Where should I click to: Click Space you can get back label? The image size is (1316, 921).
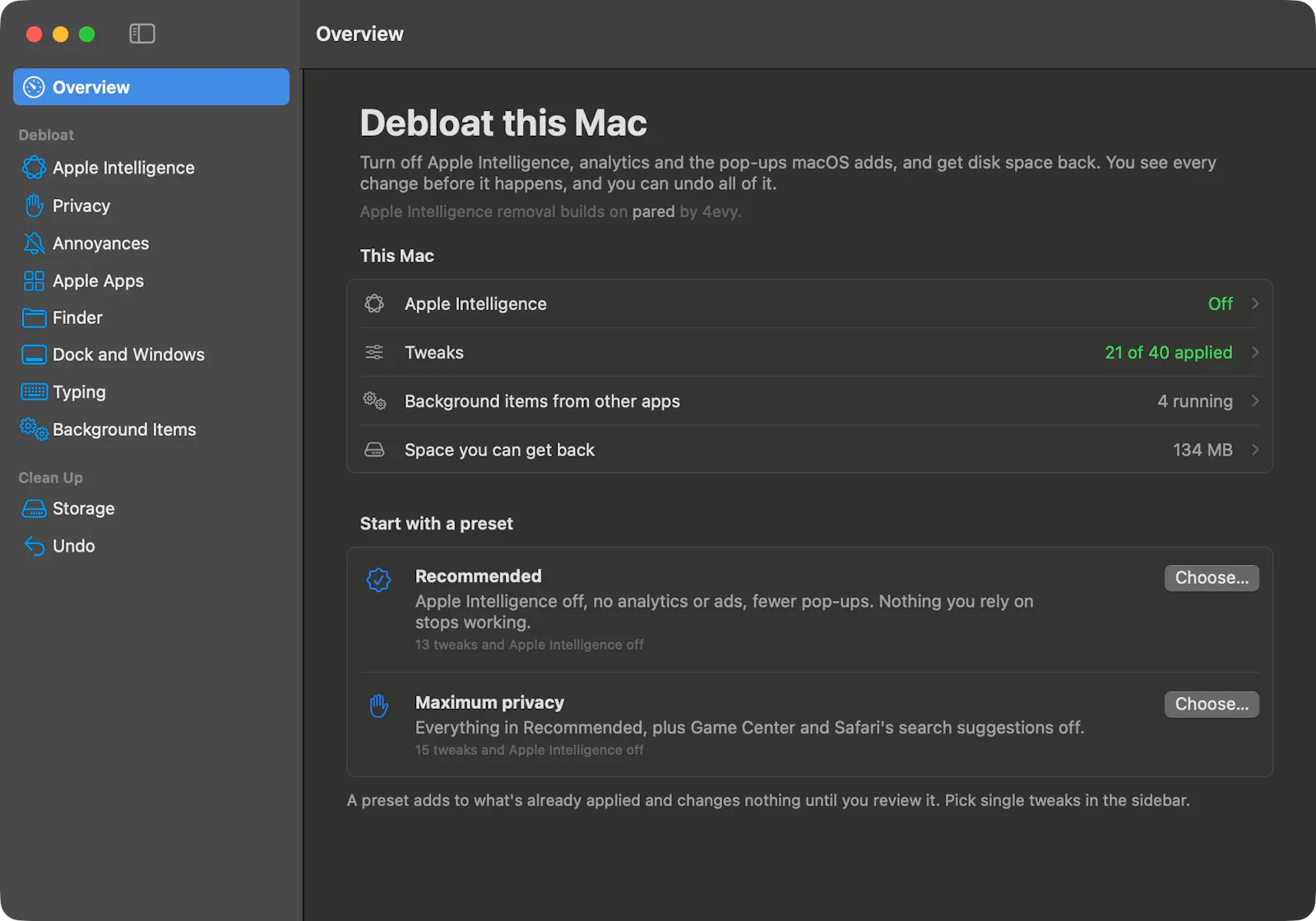499,450
